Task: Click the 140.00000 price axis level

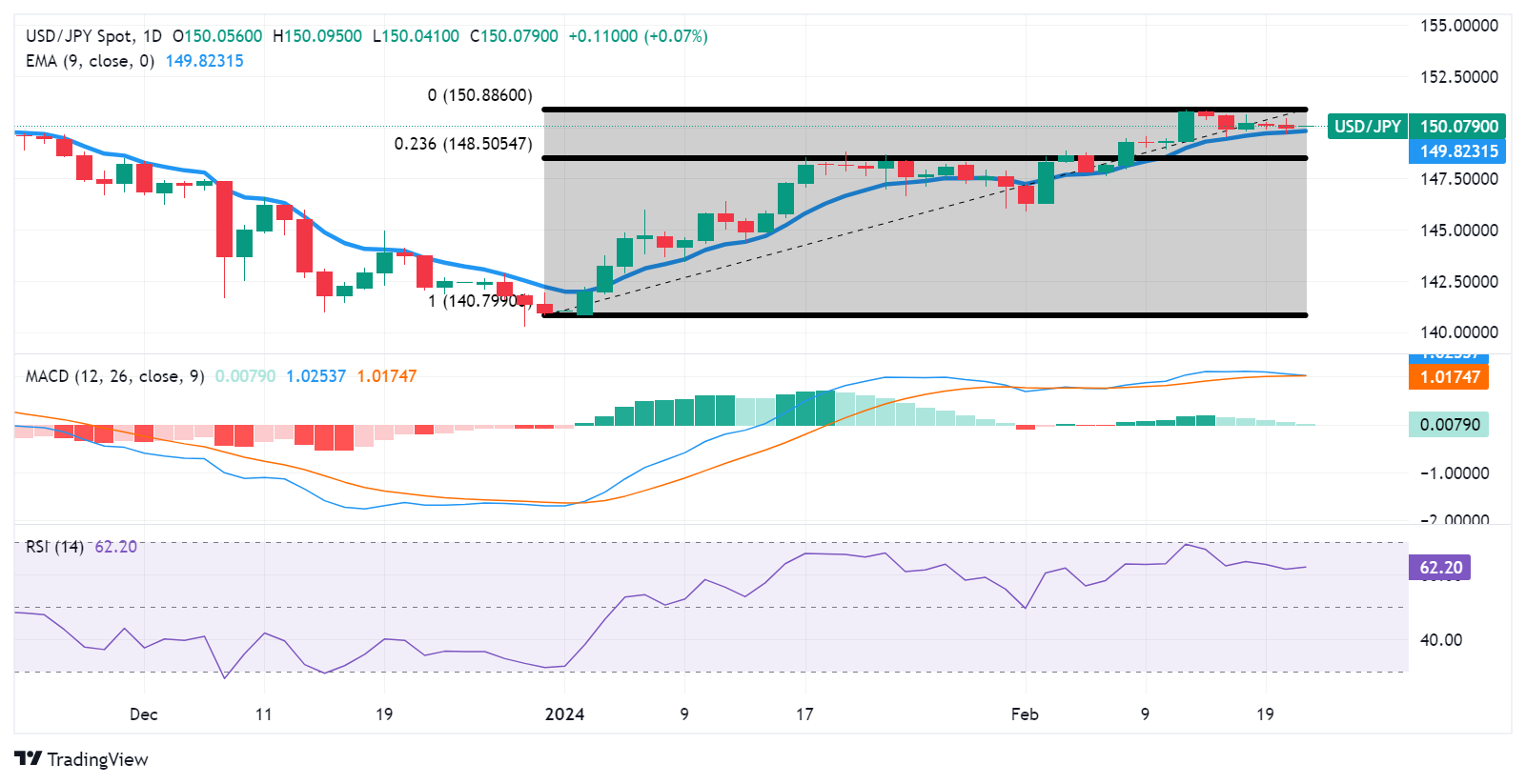Action: coord(1458,332)
